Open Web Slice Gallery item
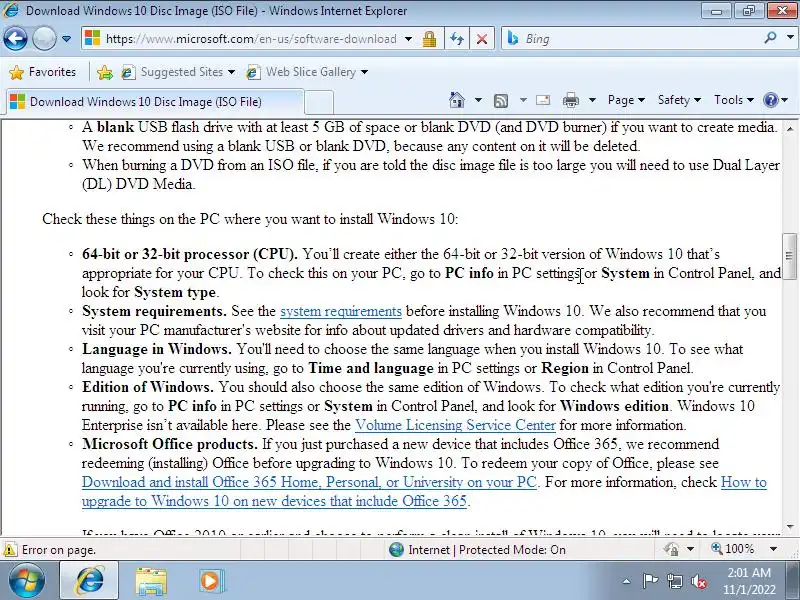This screenshot has height=600, width=800. click(307, 72)
